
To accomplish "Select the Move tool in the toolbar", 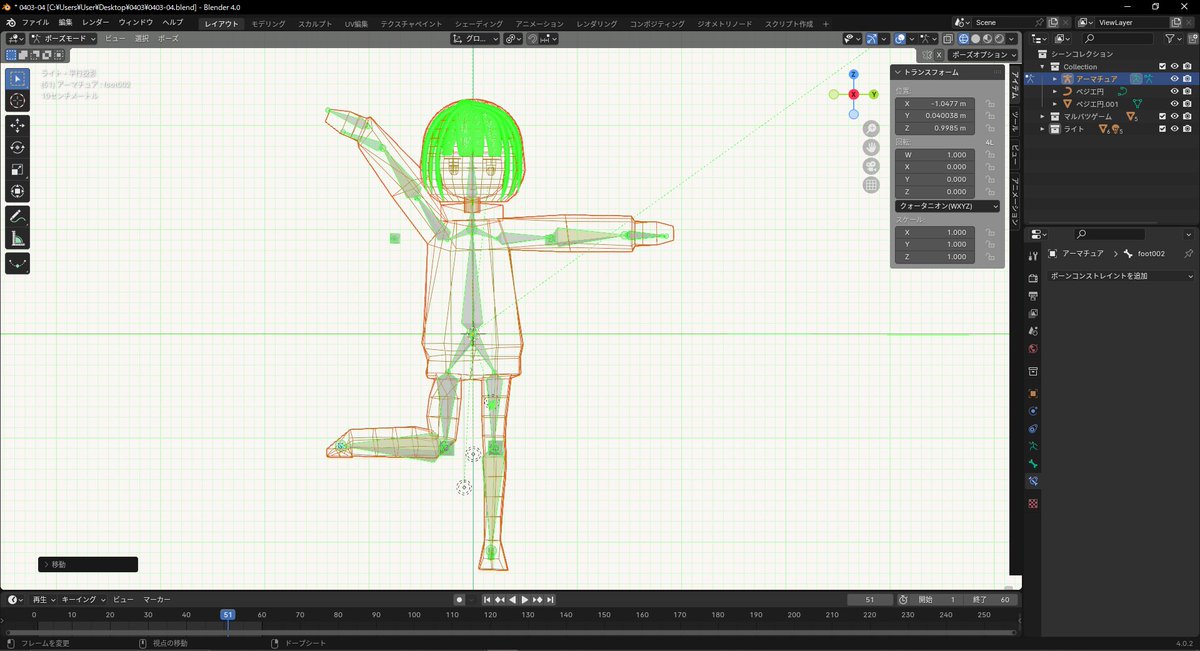I will (17, 124).
